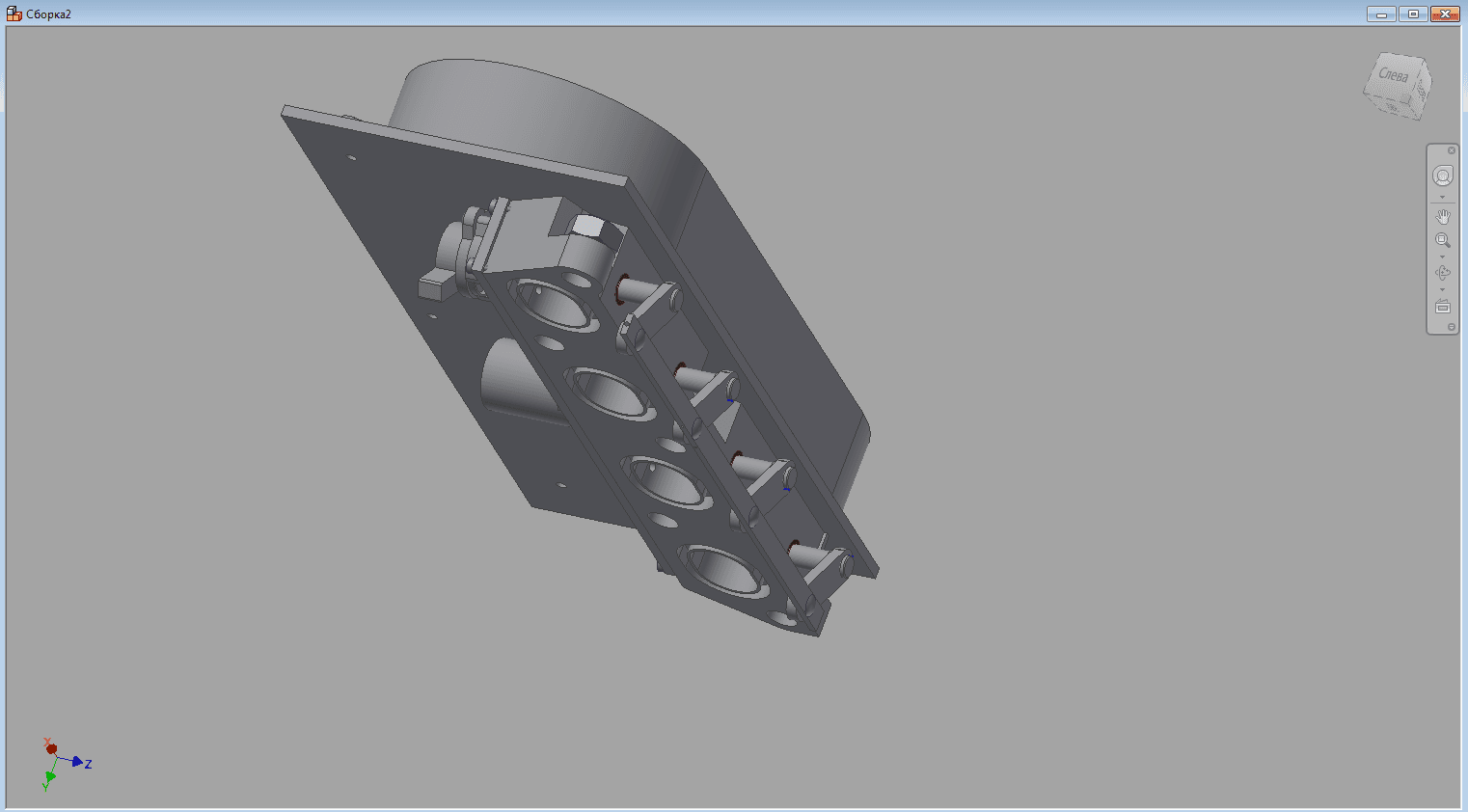The width and height of the screenshot is (1468, 812).
Task: Expand the Orbit tool dropdown arrow
Action: [1442, 290]
